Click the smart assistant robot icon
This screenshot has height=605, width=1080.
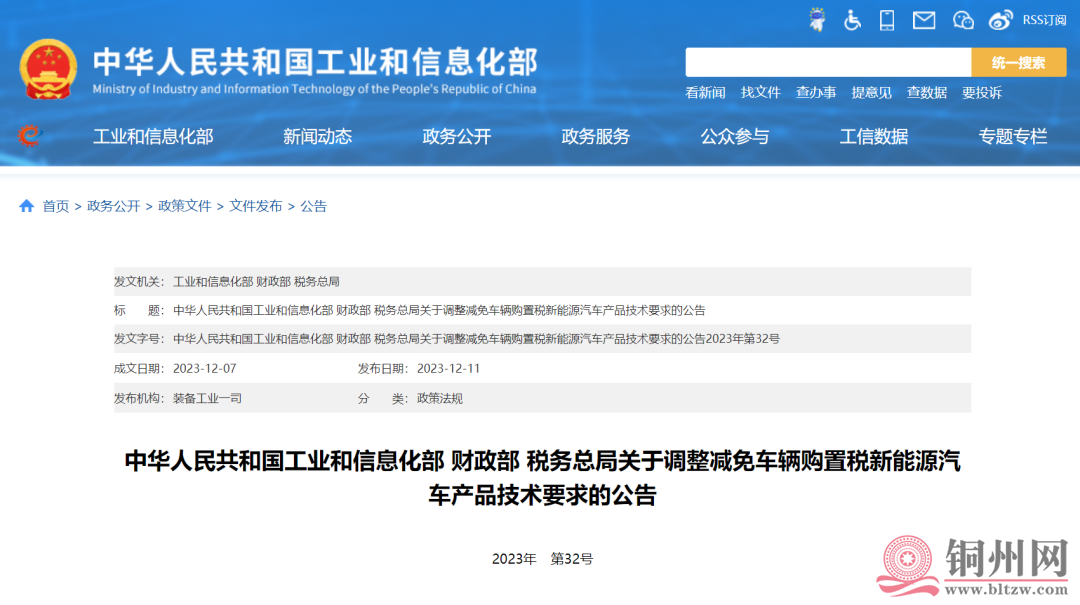817,20
